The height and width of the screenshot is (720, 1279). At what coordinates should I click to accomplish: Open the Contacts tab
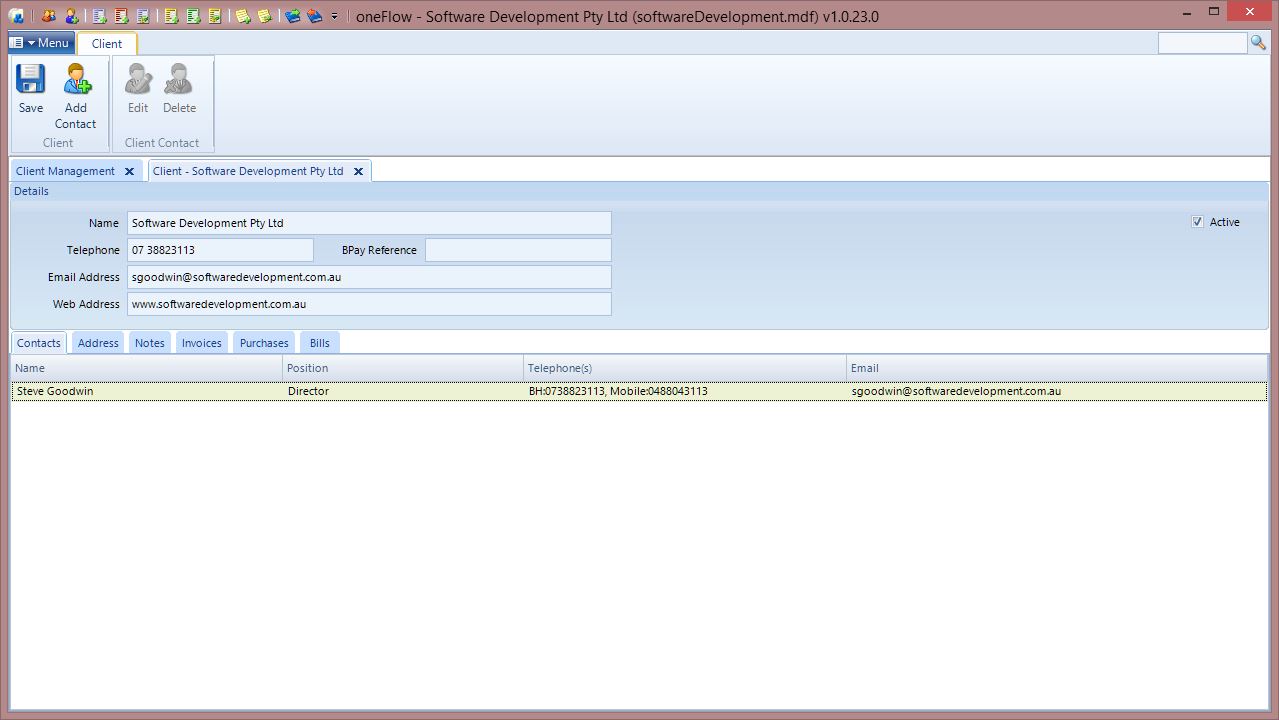click(39, 343)
